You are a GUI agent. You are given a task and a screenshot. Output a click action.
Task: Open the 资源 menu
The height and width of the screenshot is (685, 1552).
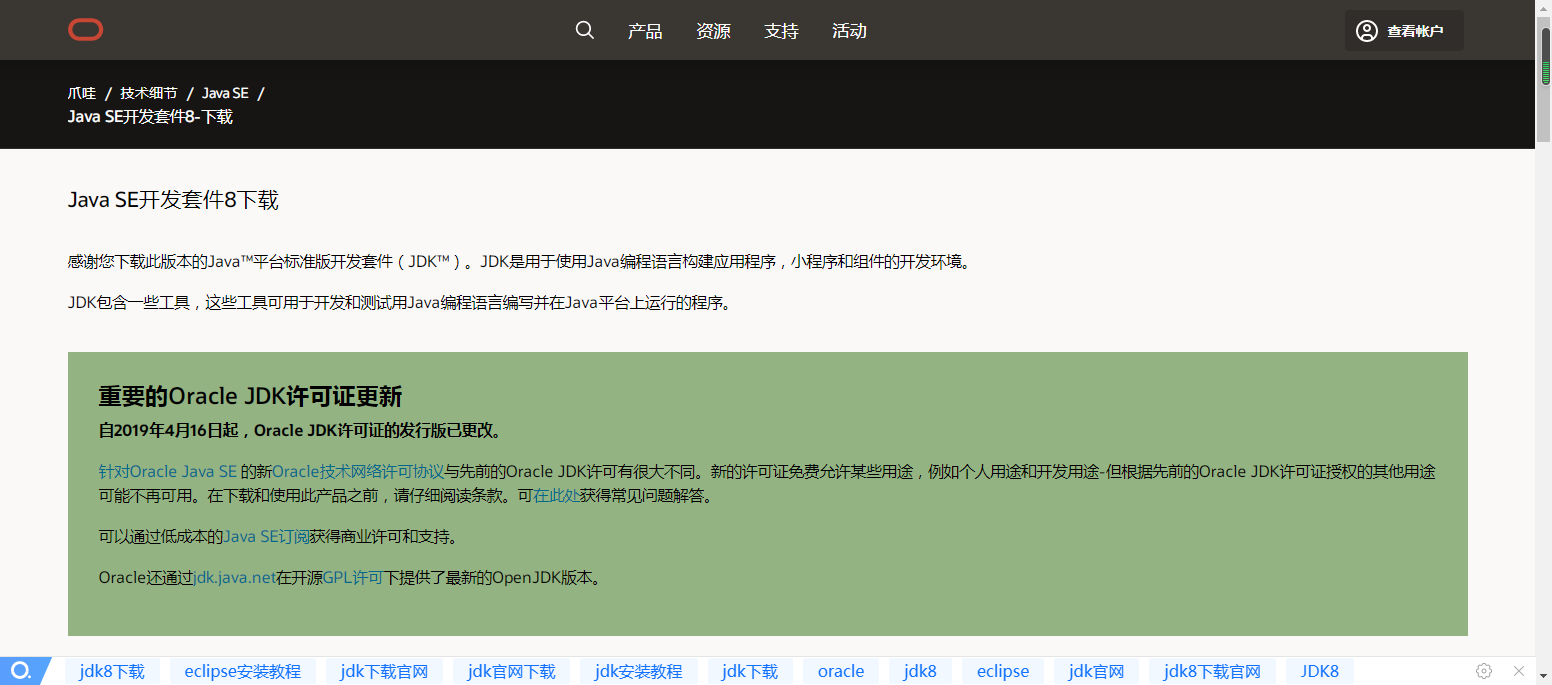click(x=713, y=31)
